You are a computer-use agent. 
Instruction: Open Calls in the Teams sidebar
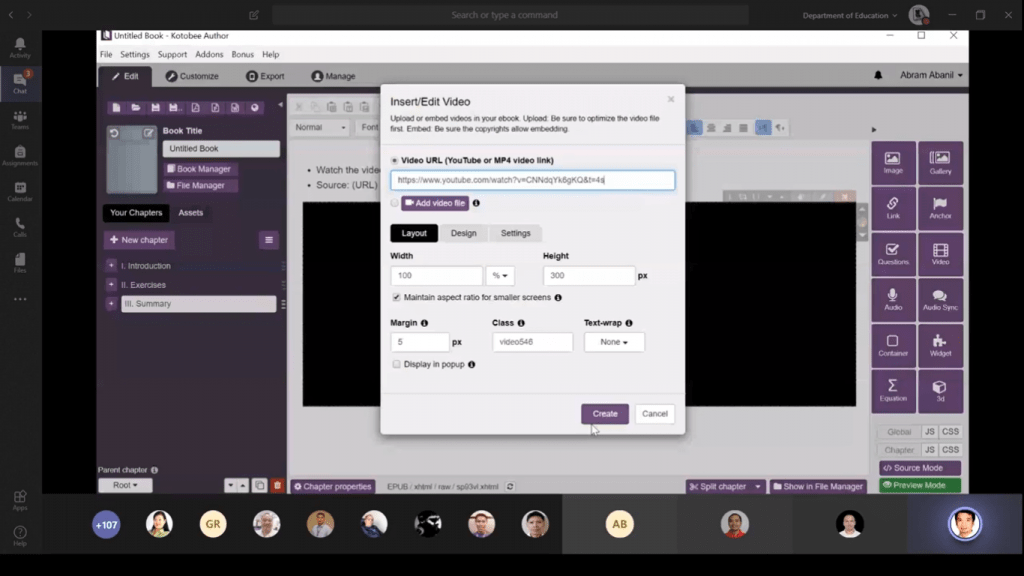(x=20, y=227)
